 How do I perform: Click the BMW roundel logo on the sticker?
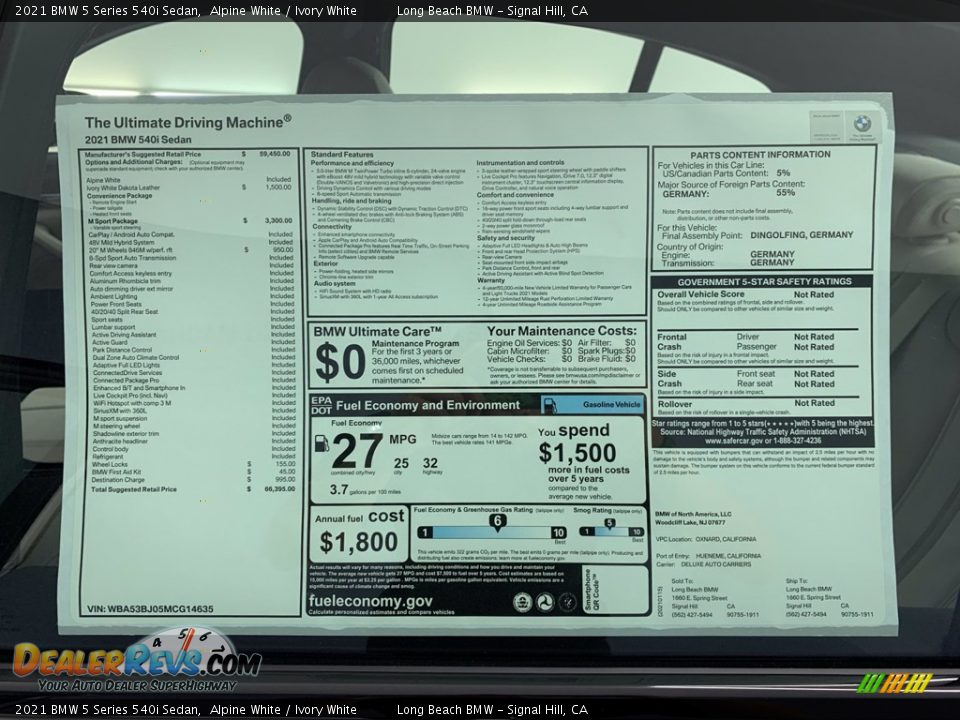click(862, 123)
